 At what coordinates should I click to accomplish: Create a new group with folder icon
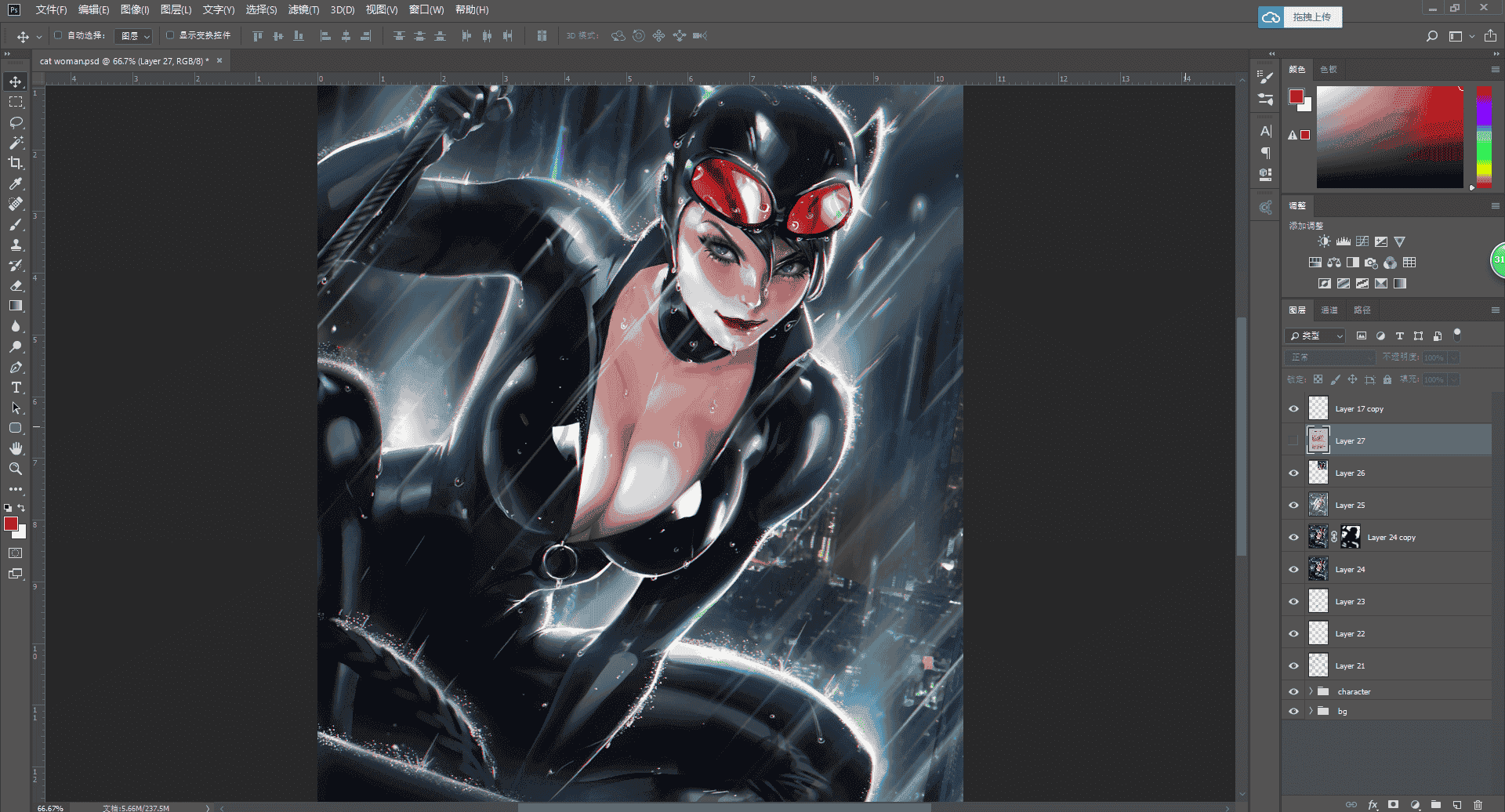[1436, 804]
